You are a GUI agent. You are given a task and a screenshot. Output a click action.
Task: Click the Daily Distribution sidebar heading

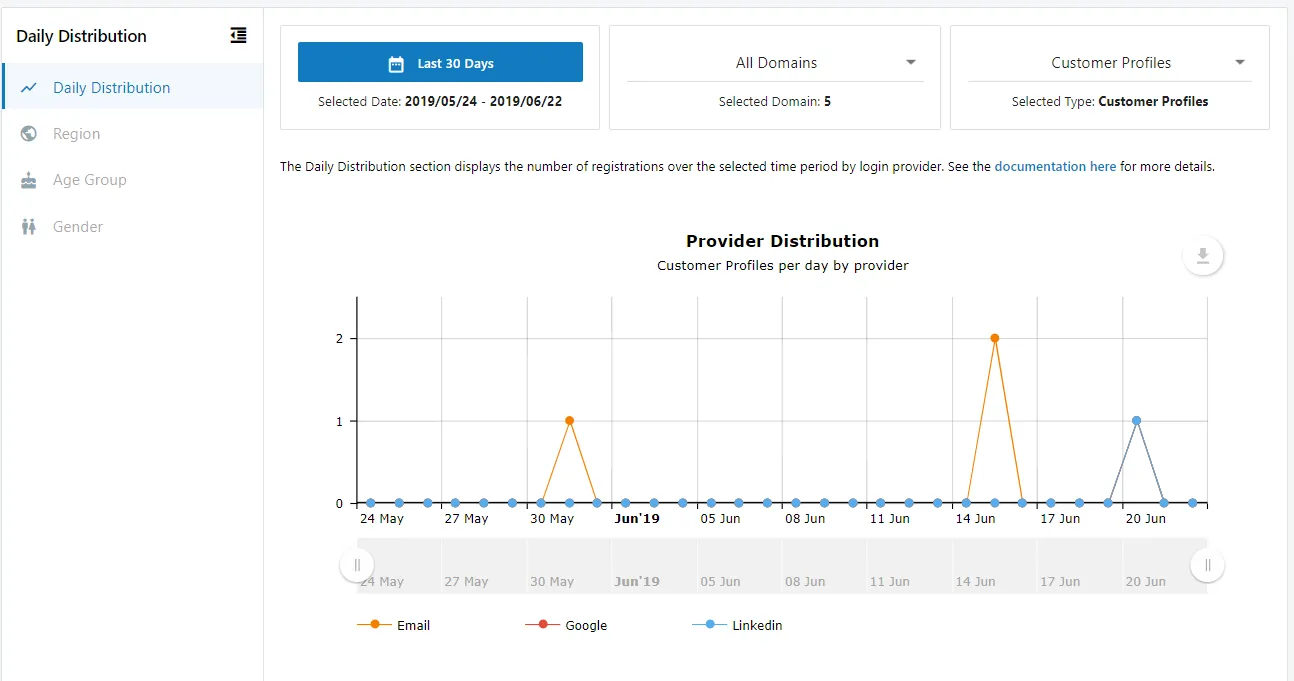(81, 36)
